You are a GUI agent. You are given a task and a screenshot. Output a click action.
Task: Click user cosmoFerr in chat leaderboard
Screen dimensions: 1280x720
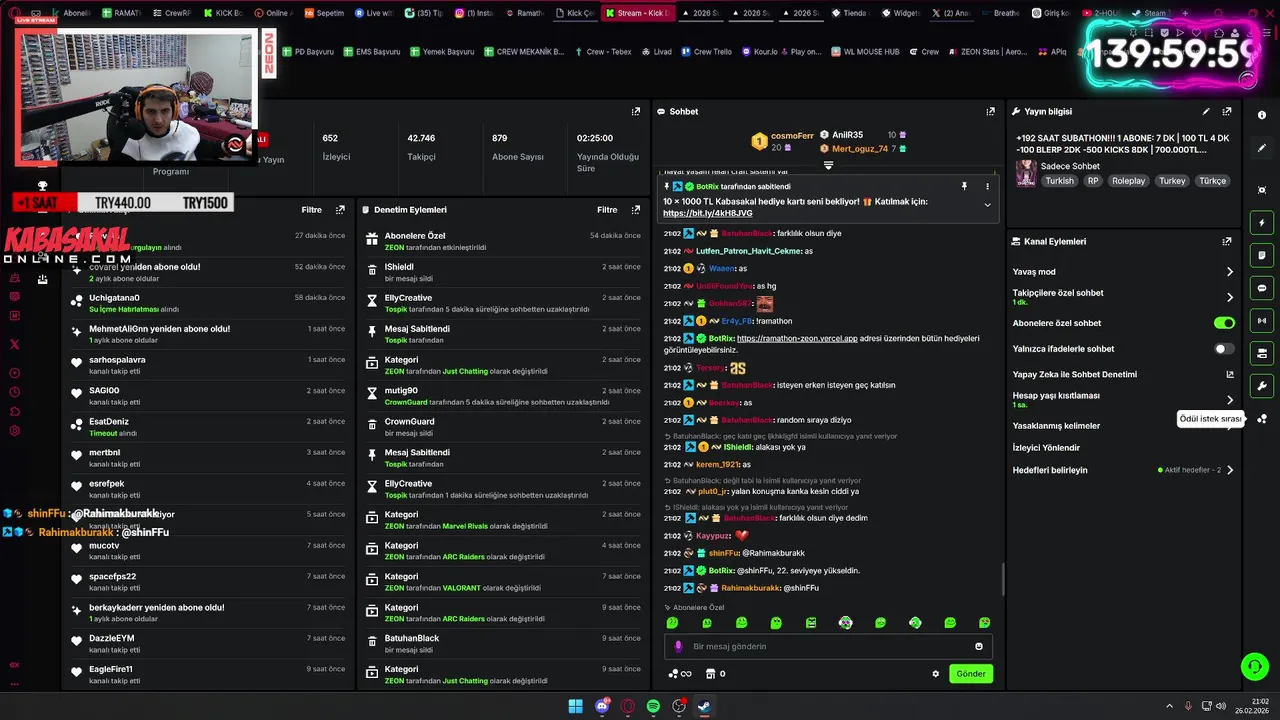click(x=792, y=136)
